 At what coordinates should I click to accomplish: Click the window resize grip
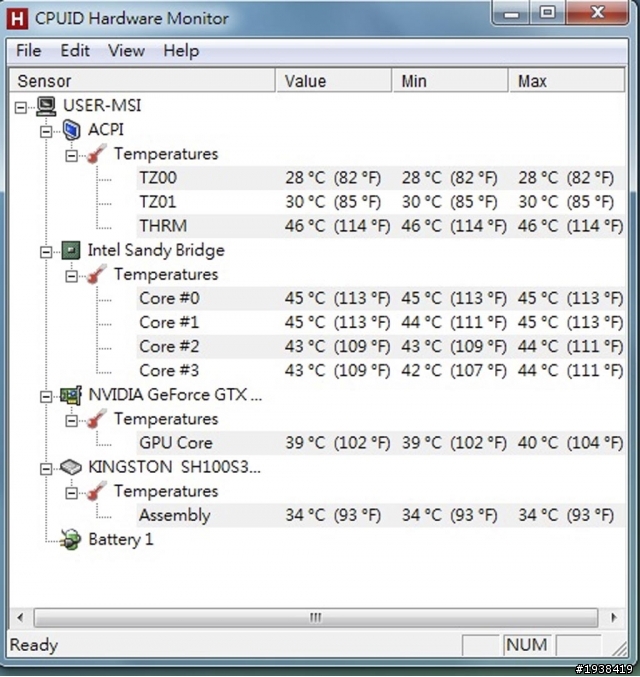[x=619, y=648]
